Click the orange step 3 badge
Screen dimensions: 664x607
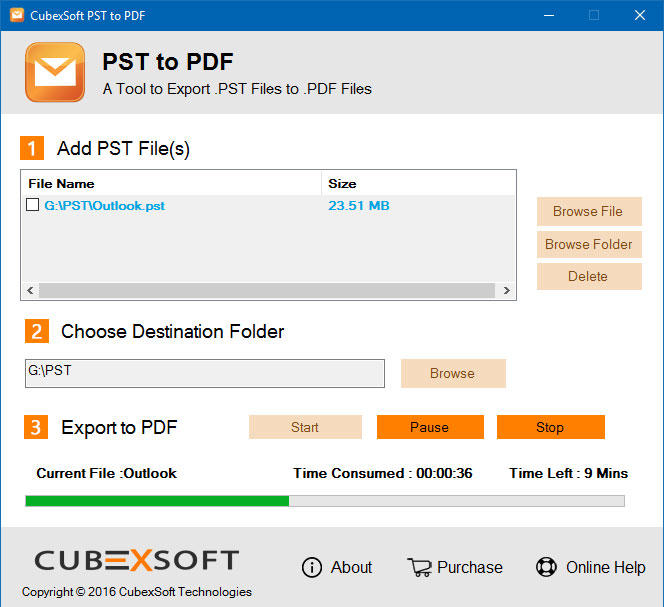(35, 427)
